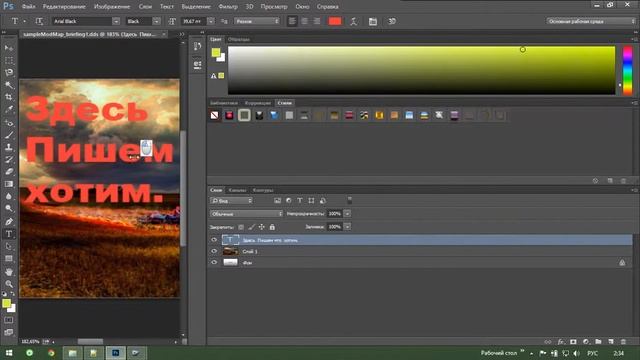Toggle lock transparent pixels
This screenshot has height=360, width=640.
point(241,227)
